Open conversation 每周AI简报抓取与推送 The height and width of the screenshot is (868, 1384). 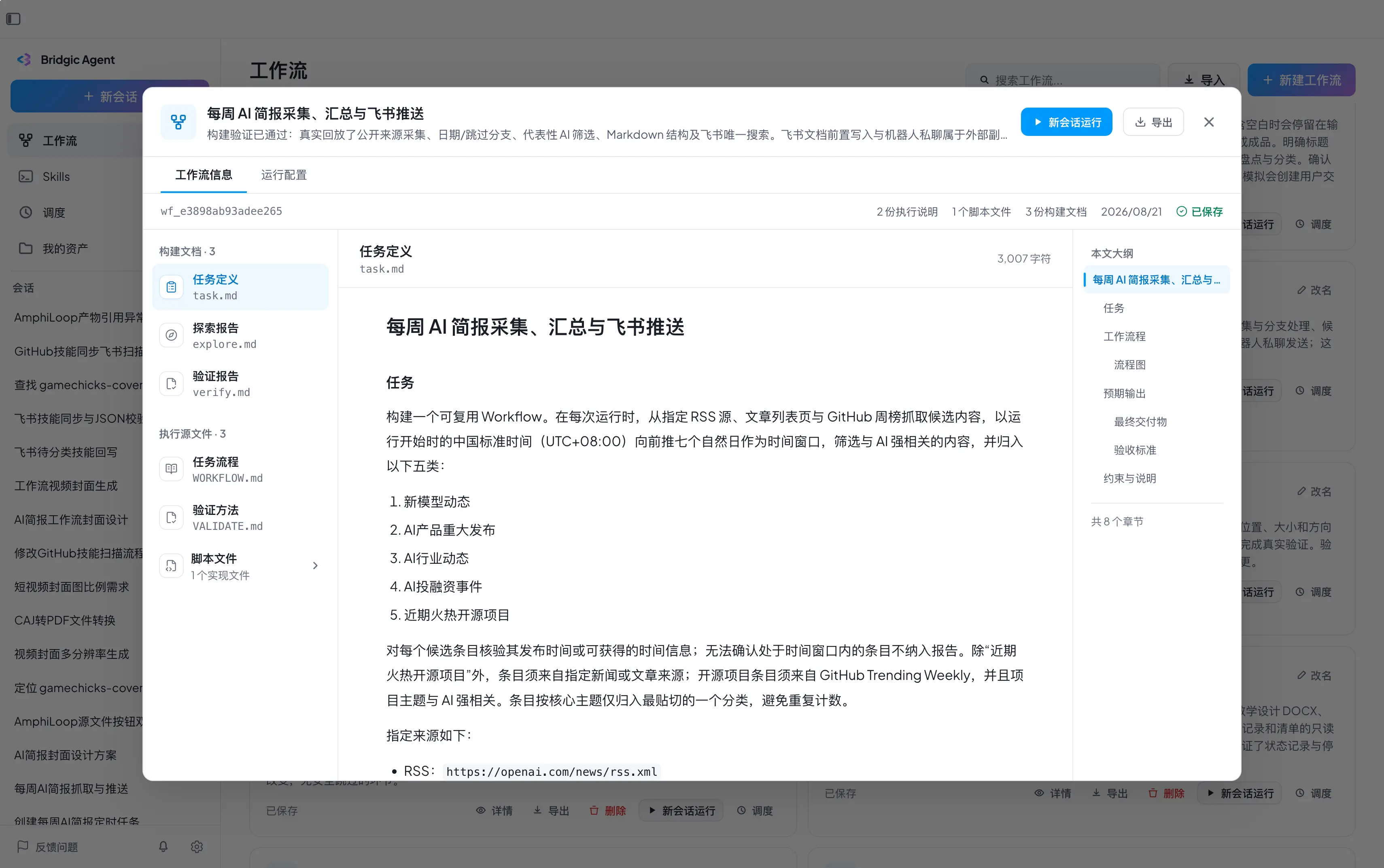71,788
